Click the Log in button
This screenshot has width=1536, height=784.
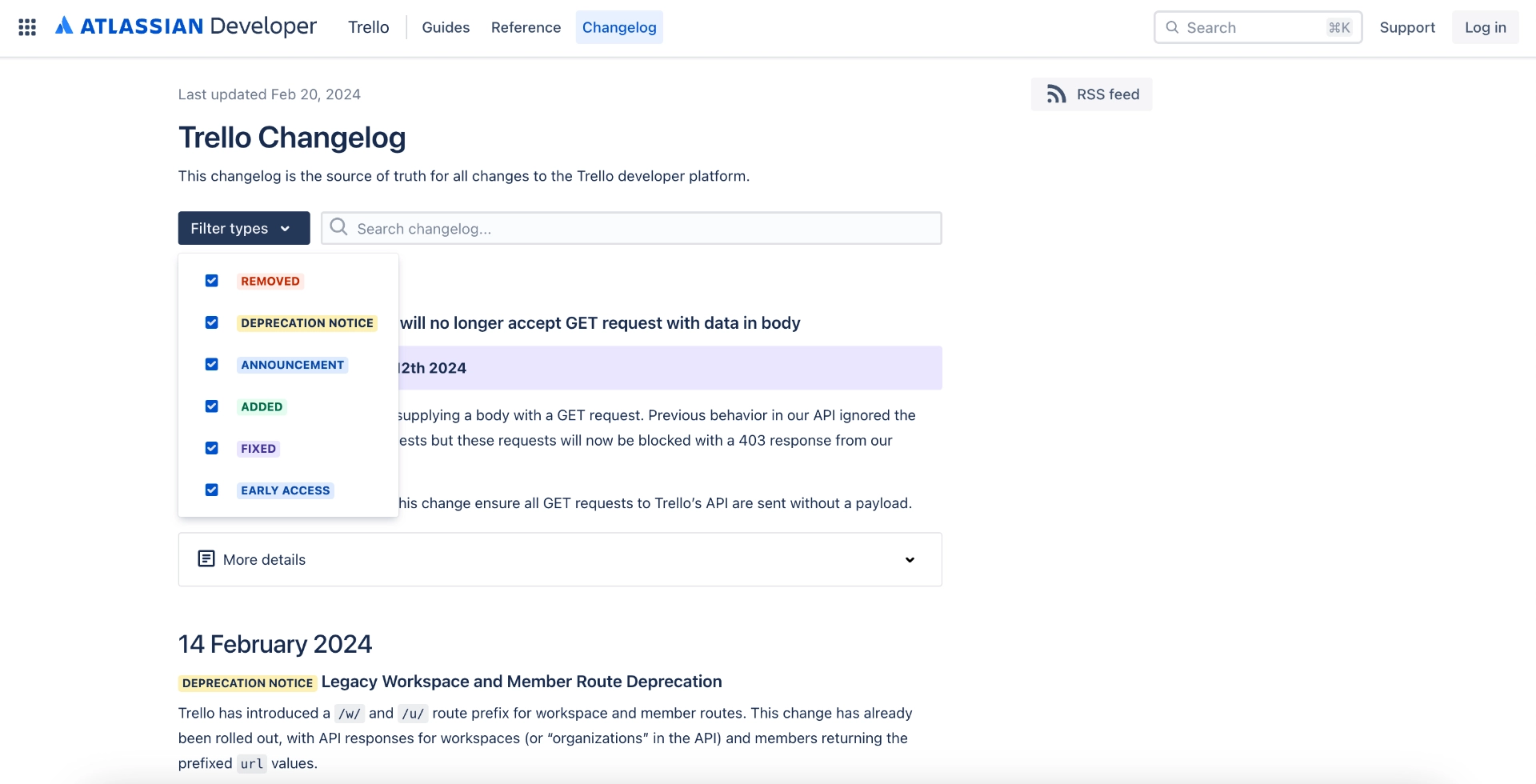click(1485, 26)
